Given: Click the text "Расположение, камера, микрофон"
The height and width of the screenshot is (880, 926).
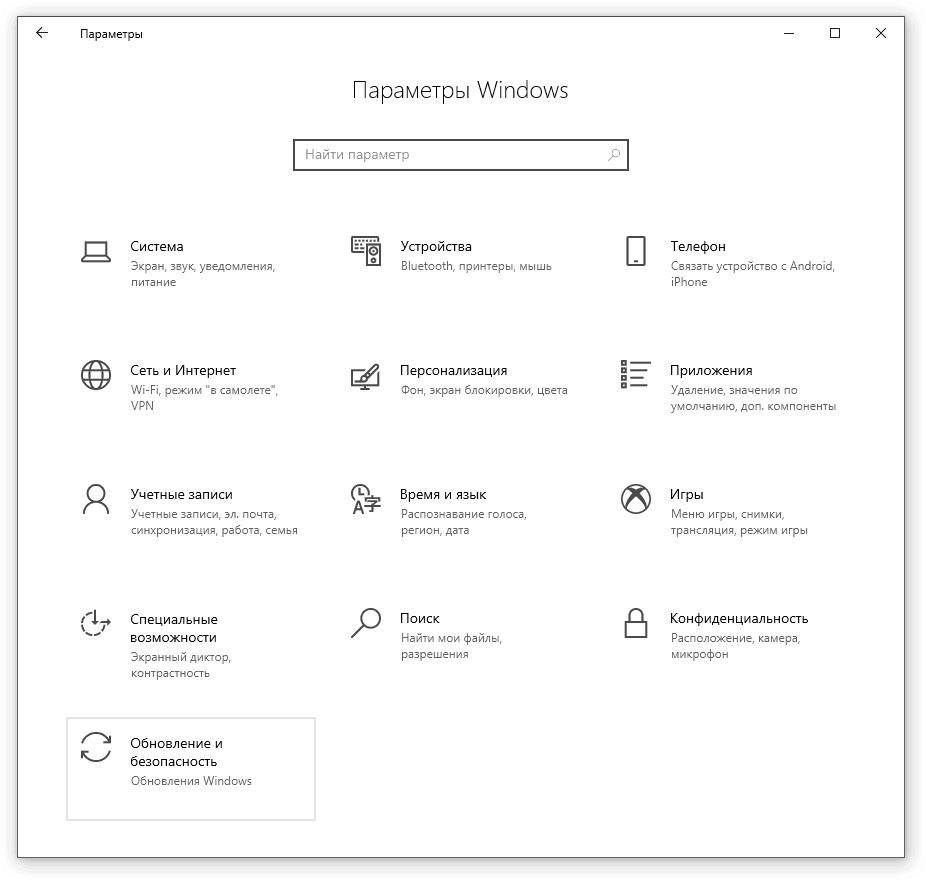Looking at the screenshot, I should (735, 646).
